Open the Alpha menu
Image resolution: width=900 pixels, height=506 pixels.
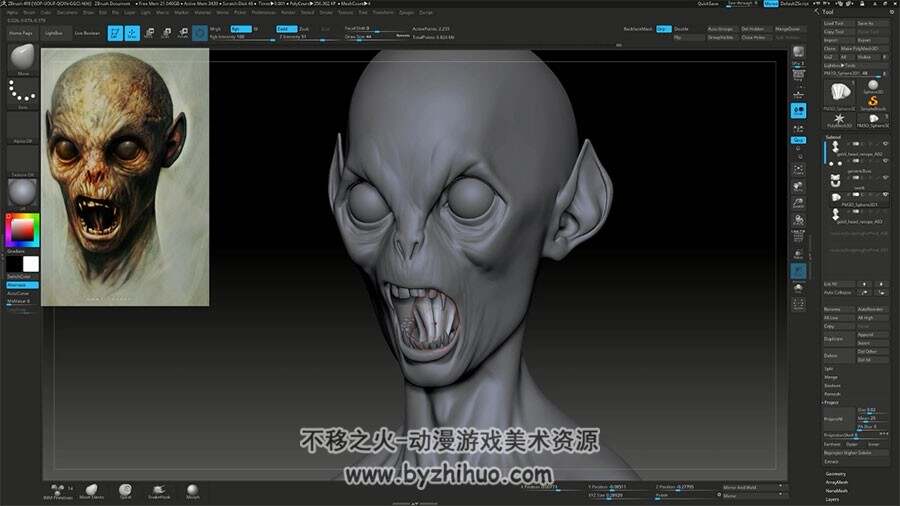click(x=12, y=12)
